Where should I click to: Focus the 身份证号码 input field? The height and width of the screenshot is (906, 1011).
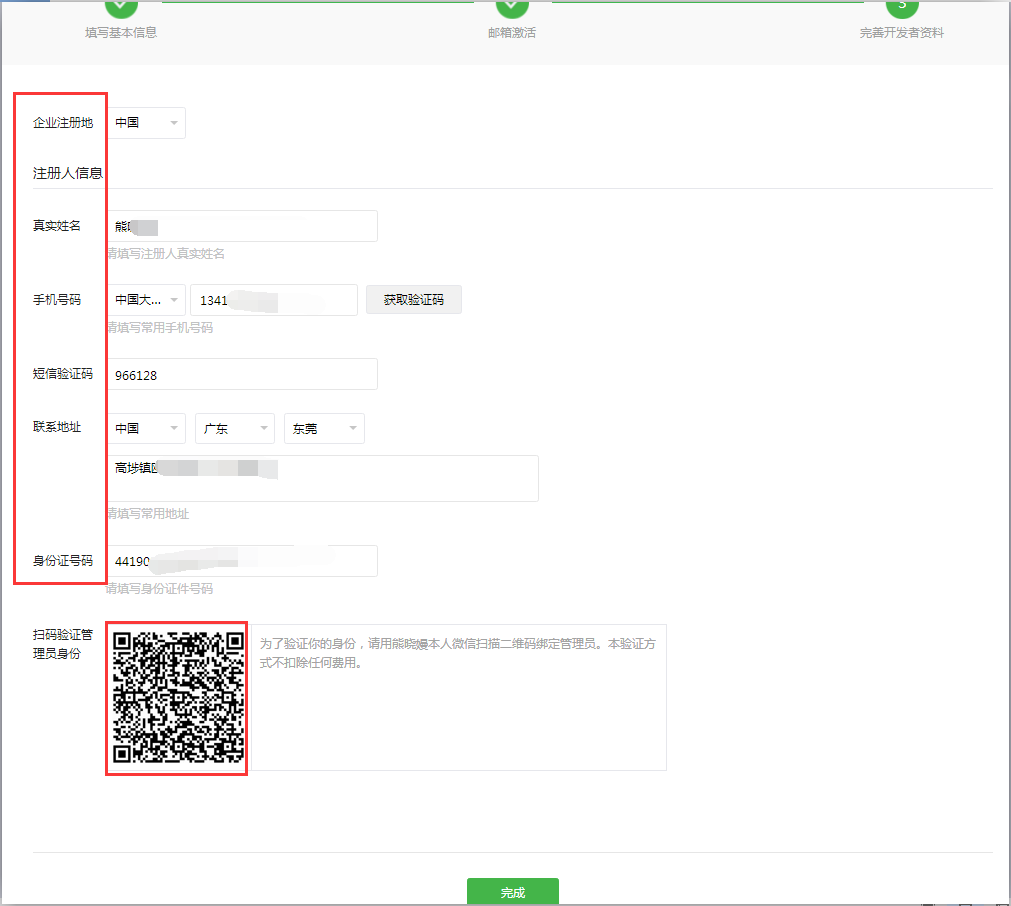[241, 561]
